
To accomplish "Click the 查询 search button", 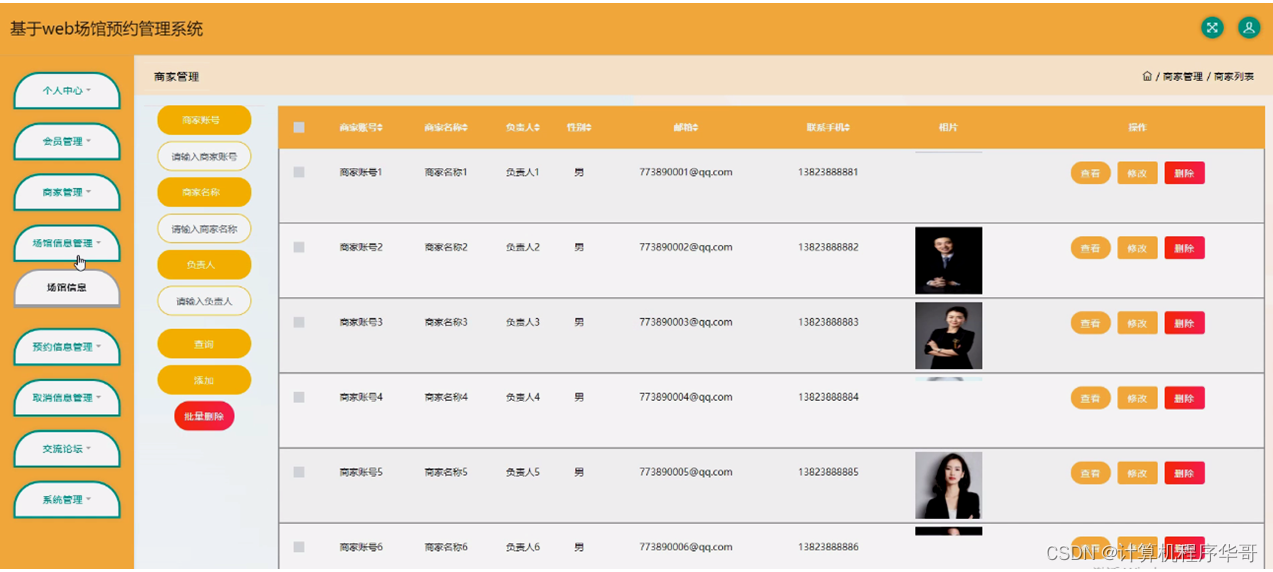I will click(204, 344).
